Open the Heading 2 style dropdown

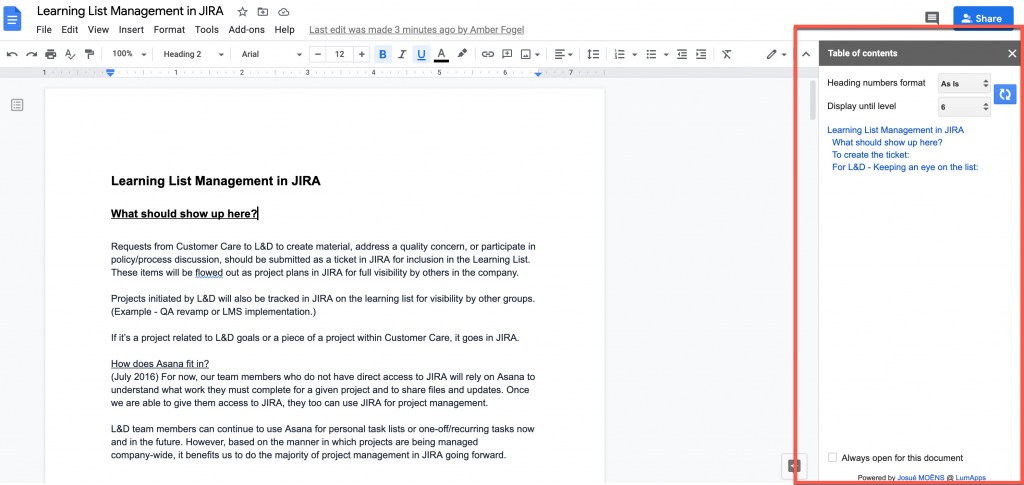[x=193, y=54]
